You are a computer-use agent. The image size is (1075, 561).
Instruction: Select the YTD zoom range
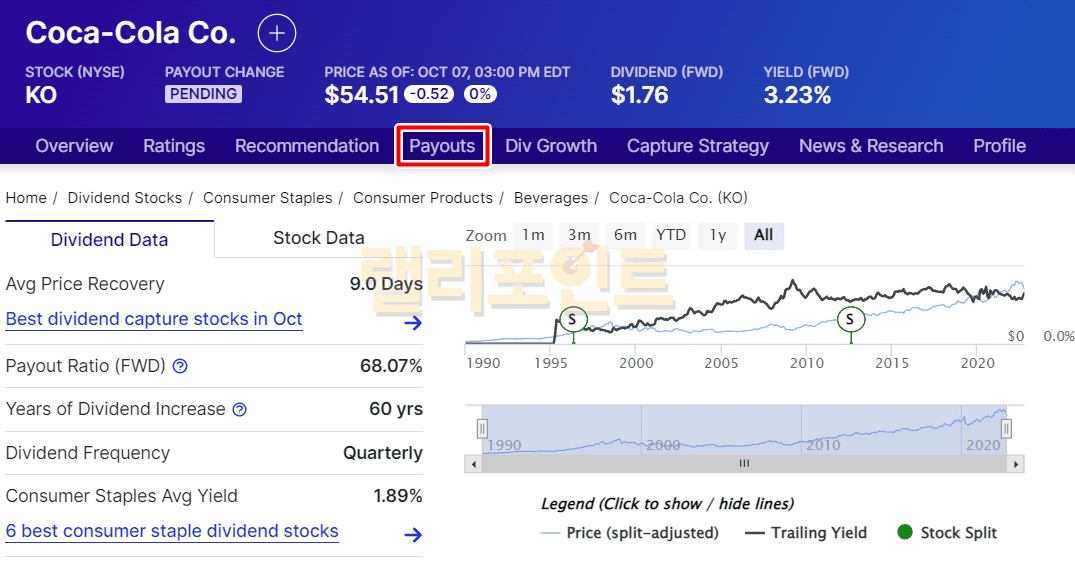coord(671,235)
